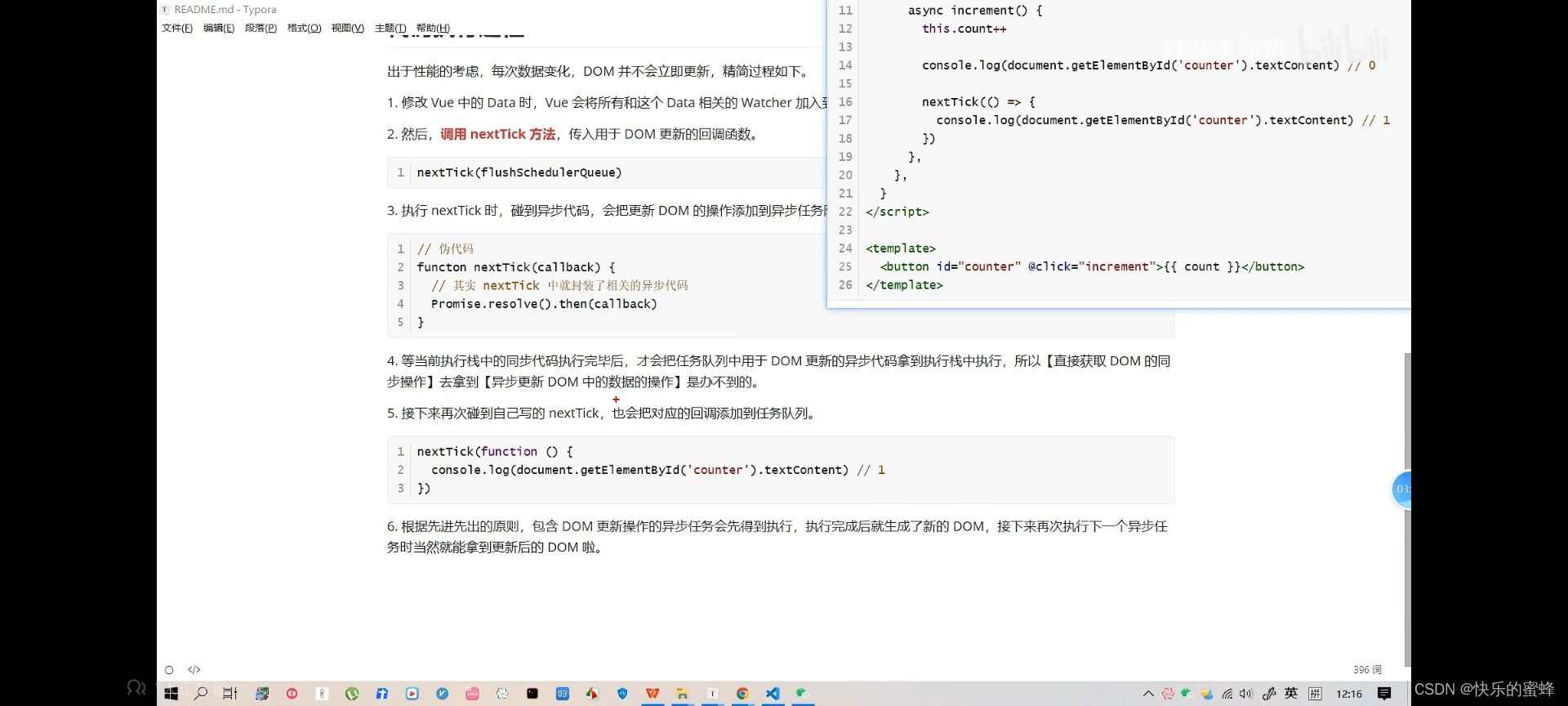Open the pink bilibili taskbar icon
Screen dimensions: 1568x706
coord(472,694)
